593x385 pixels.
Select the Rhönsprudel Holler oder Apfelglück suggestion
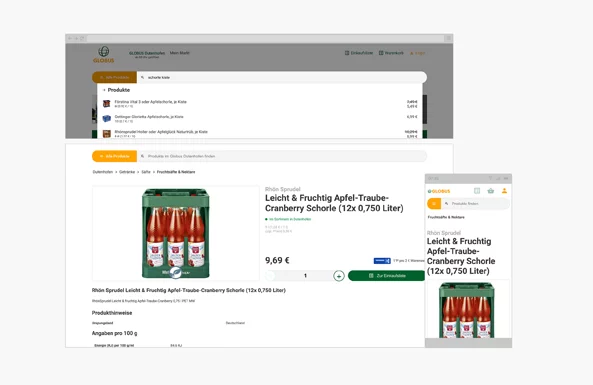(260, 134)
